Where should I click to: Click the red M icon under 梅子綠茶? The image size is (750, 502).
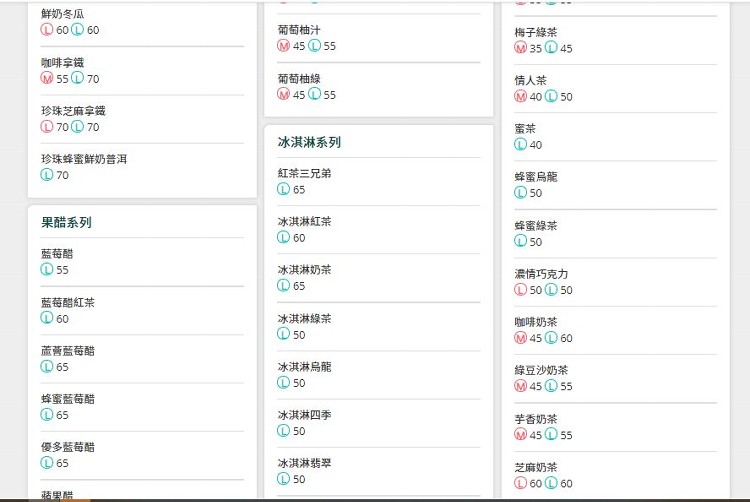pos(521,48)
